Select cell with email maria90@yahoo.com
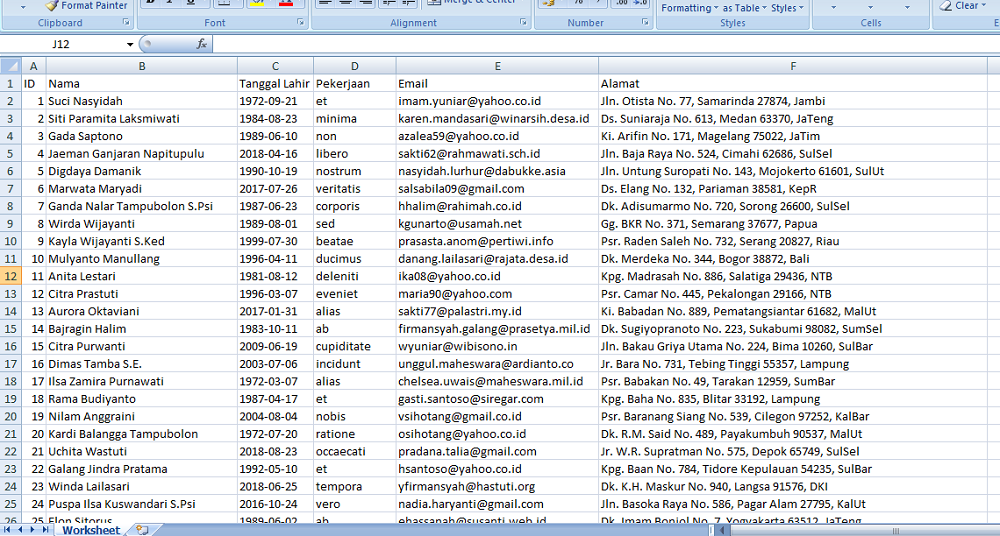The image size is (1000, 536). point(454,294)
